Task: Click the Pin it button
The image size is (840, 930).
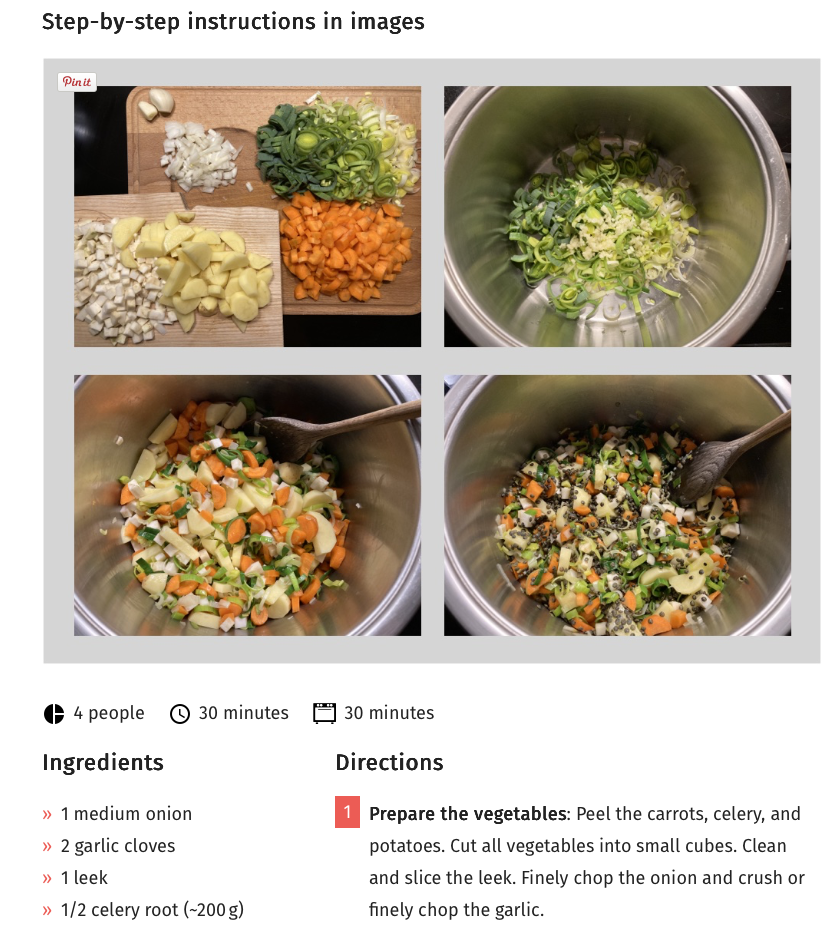Action: click(77, 82)
